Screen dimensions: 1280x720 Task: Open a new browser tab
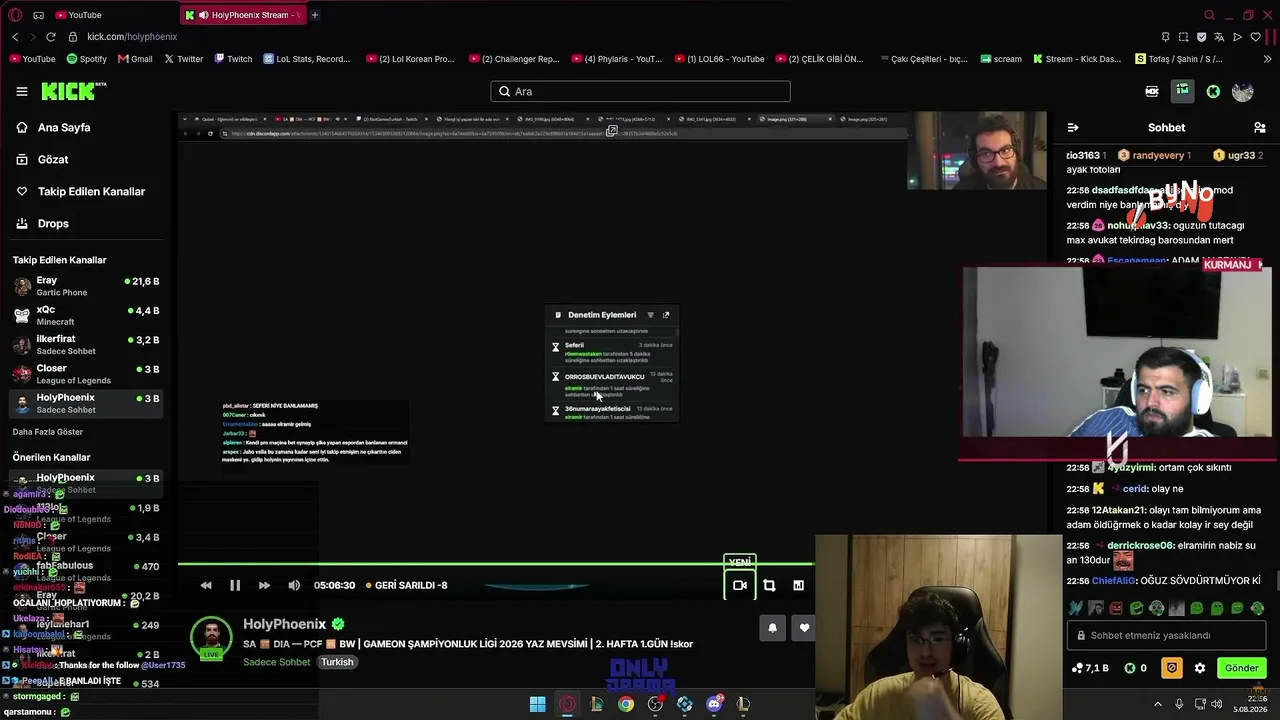pyautogui.click(x=314, y=15)
